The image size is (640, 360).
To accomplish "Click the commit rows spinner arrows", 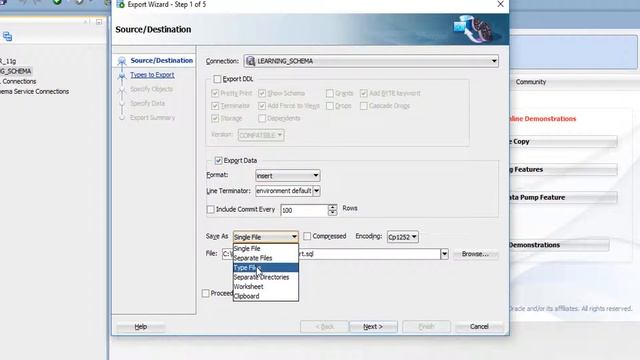I will pos(333,210).
